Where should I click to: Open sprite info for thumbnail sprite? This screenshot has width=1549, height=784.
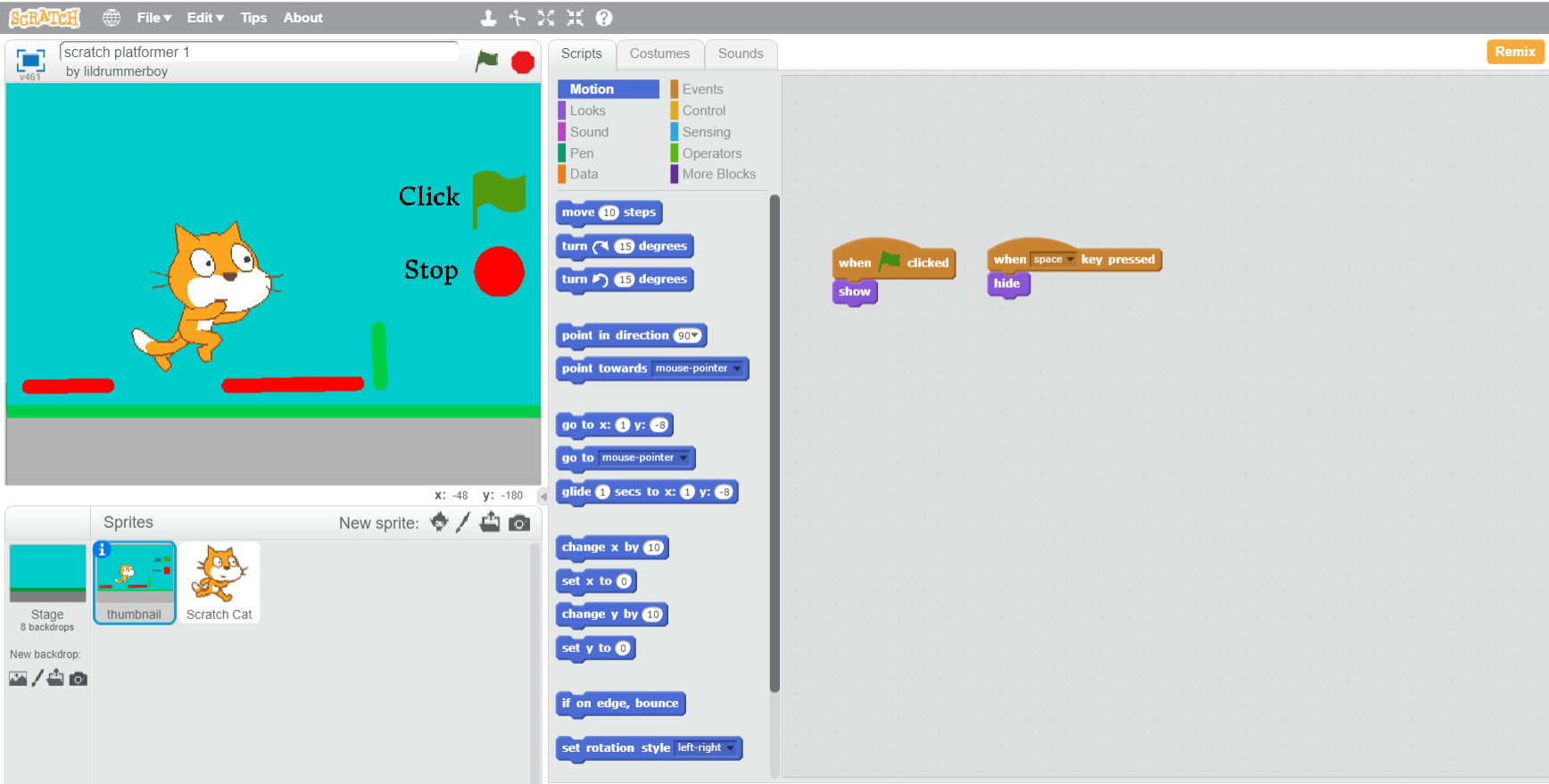point(102,549)
